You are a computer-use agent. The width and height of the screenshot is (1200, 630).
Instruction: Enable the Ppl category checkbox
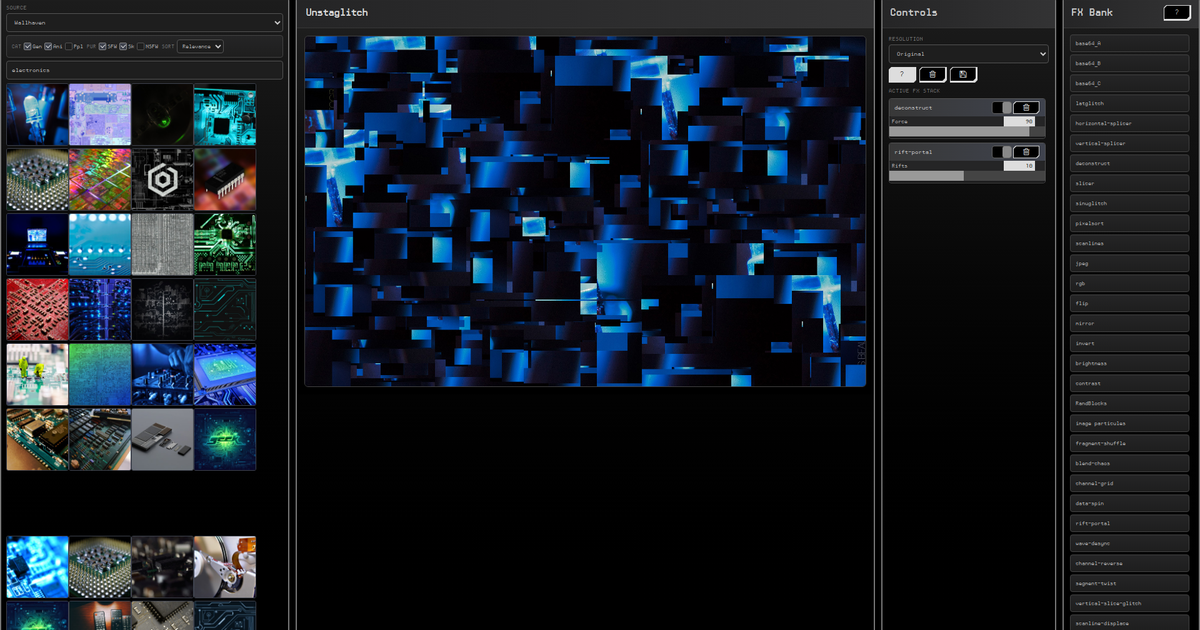click(69, 46)
